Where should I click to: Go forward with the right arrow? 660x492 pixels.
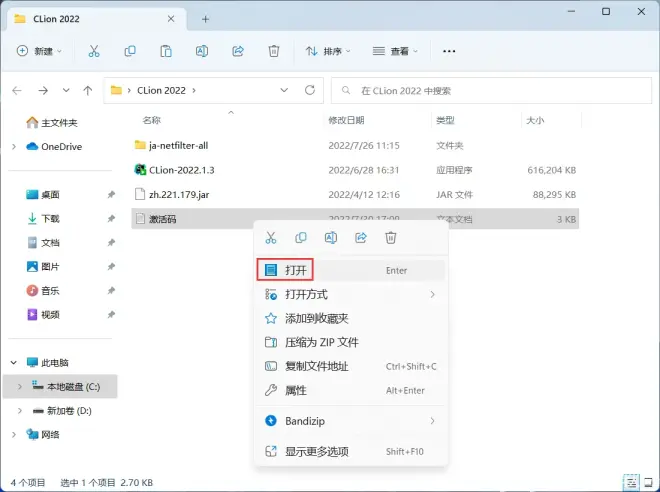[43, 90]
